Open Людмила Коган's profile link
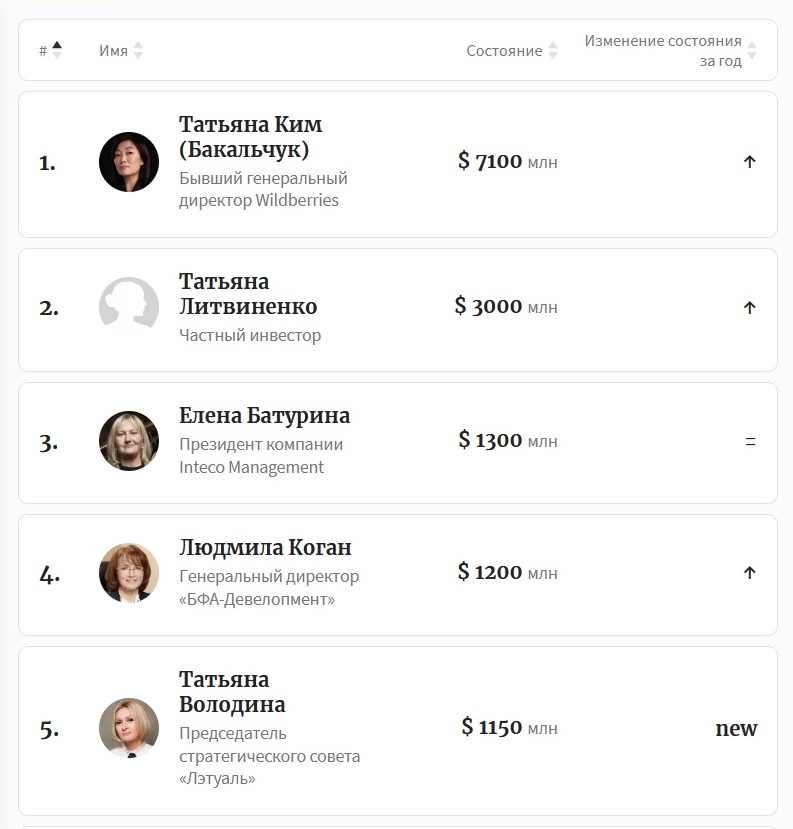793x829 pixels. (x=264, y=548)
